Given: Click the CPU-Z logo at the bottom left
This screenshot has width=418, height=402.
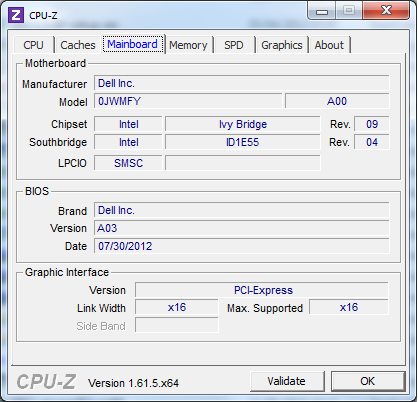Looking at the screenshot, I should (46, 382).
